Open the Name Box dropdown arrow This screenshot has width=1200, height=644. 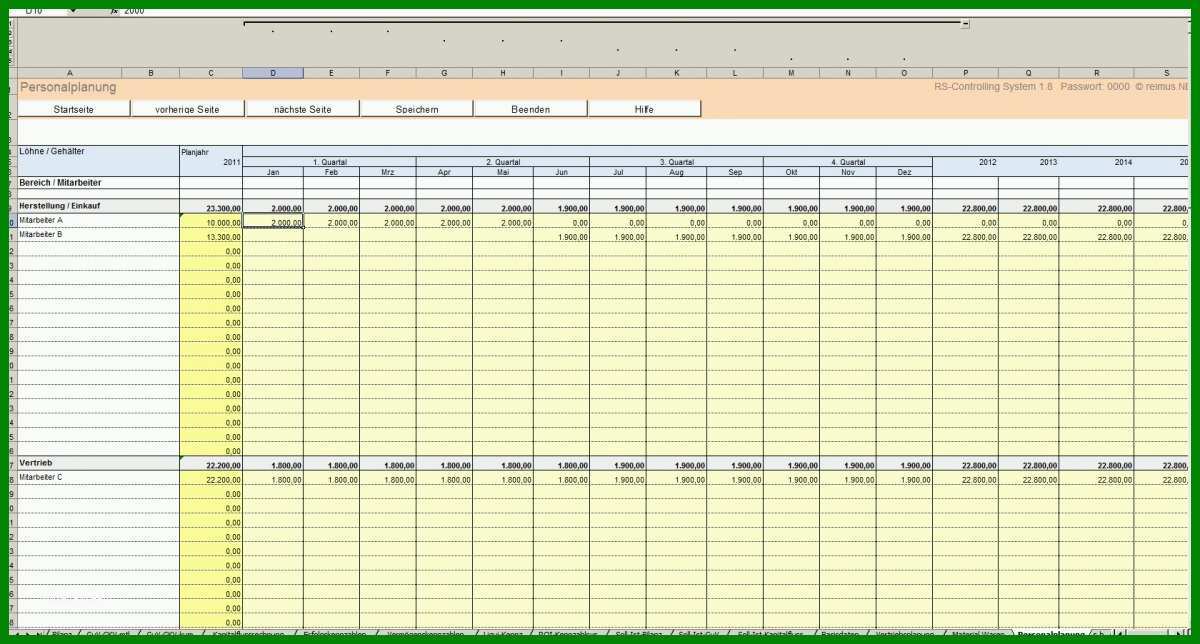click(72, 10)
